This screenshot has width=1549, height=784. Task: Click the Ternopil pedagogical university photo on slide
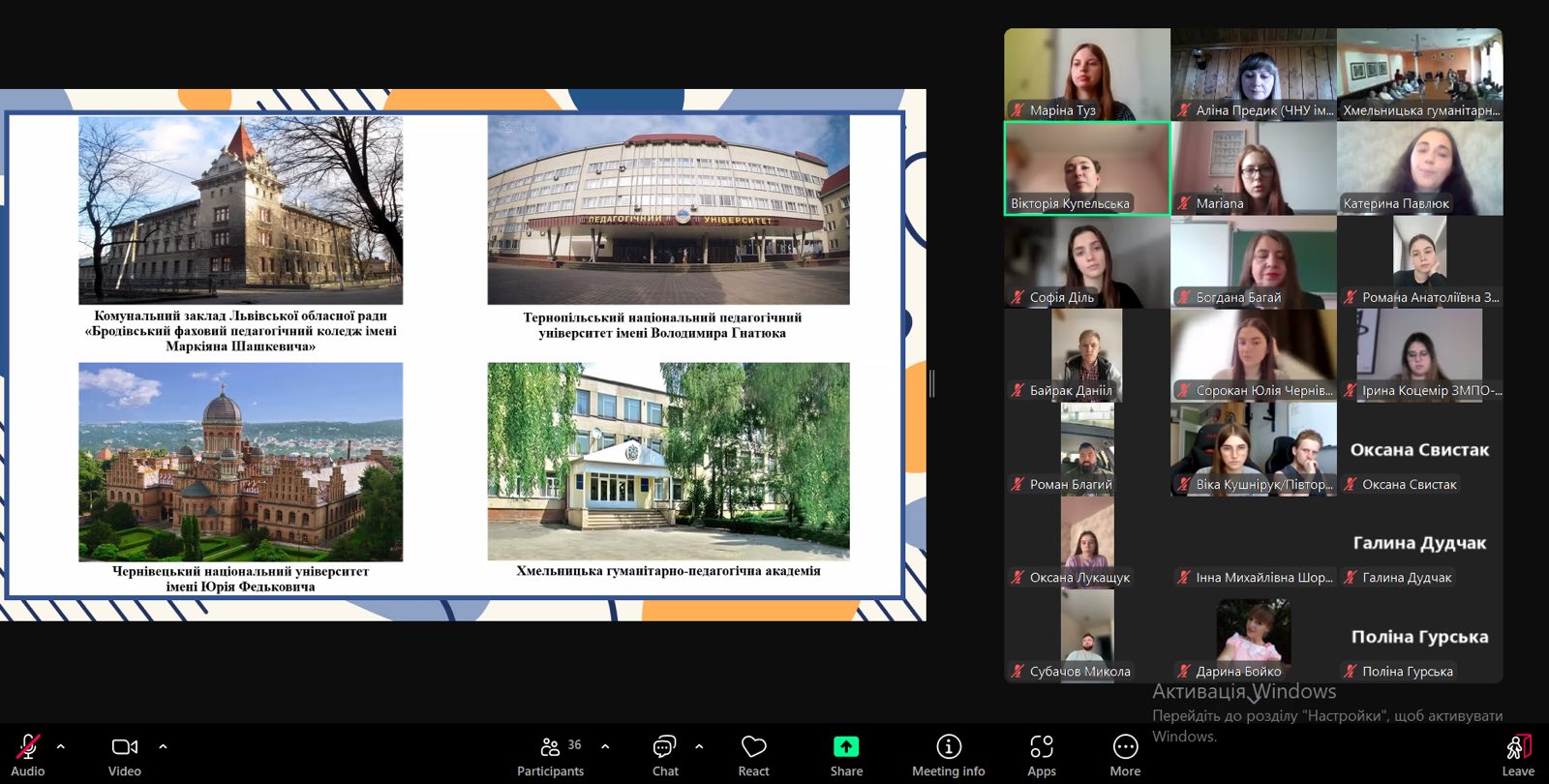point(668,210)
